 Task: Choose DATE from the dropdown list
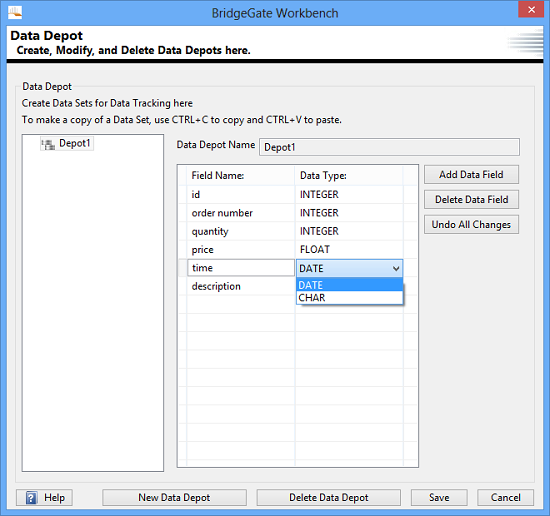(x=349, y=285)
